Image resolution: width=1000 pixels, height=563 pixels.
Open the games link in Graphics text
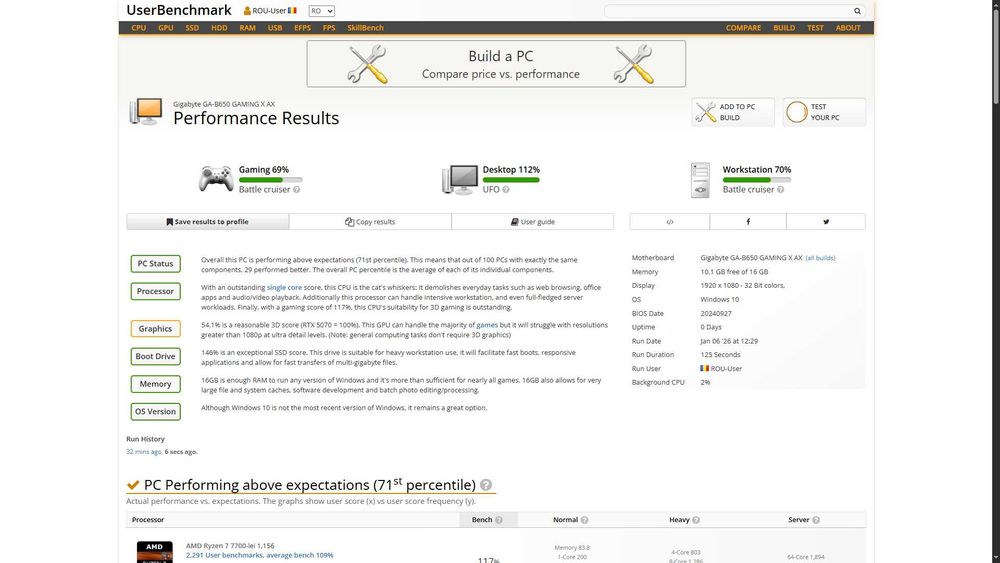[x=487, y=325]
